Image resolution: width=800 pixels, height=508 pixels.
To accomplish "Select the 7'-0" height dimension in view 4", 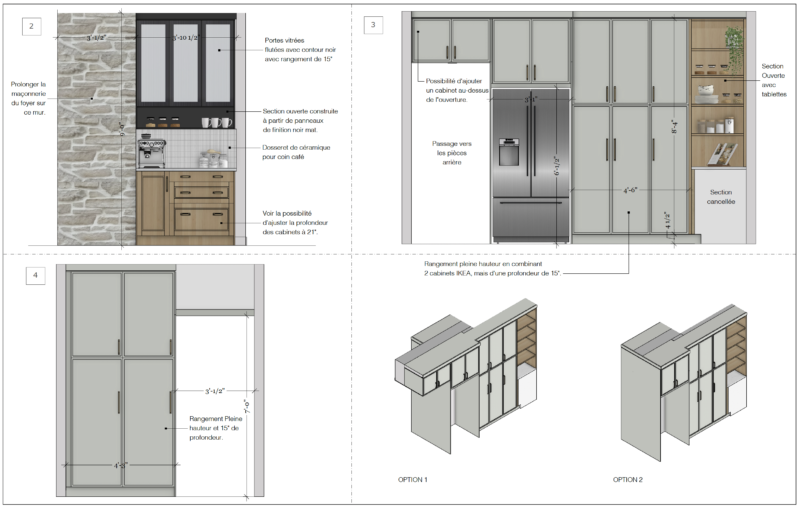I will [x=247, y=406].
